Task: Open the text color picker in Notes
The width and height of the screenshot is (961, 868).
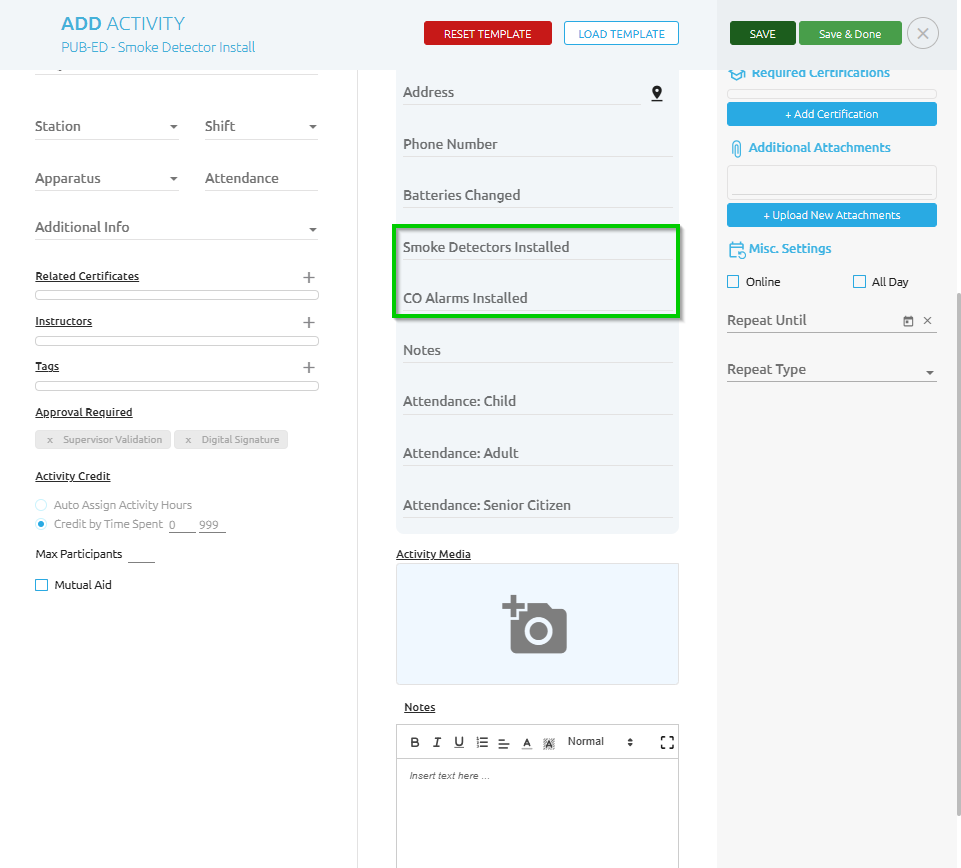Action: (527, 743)
